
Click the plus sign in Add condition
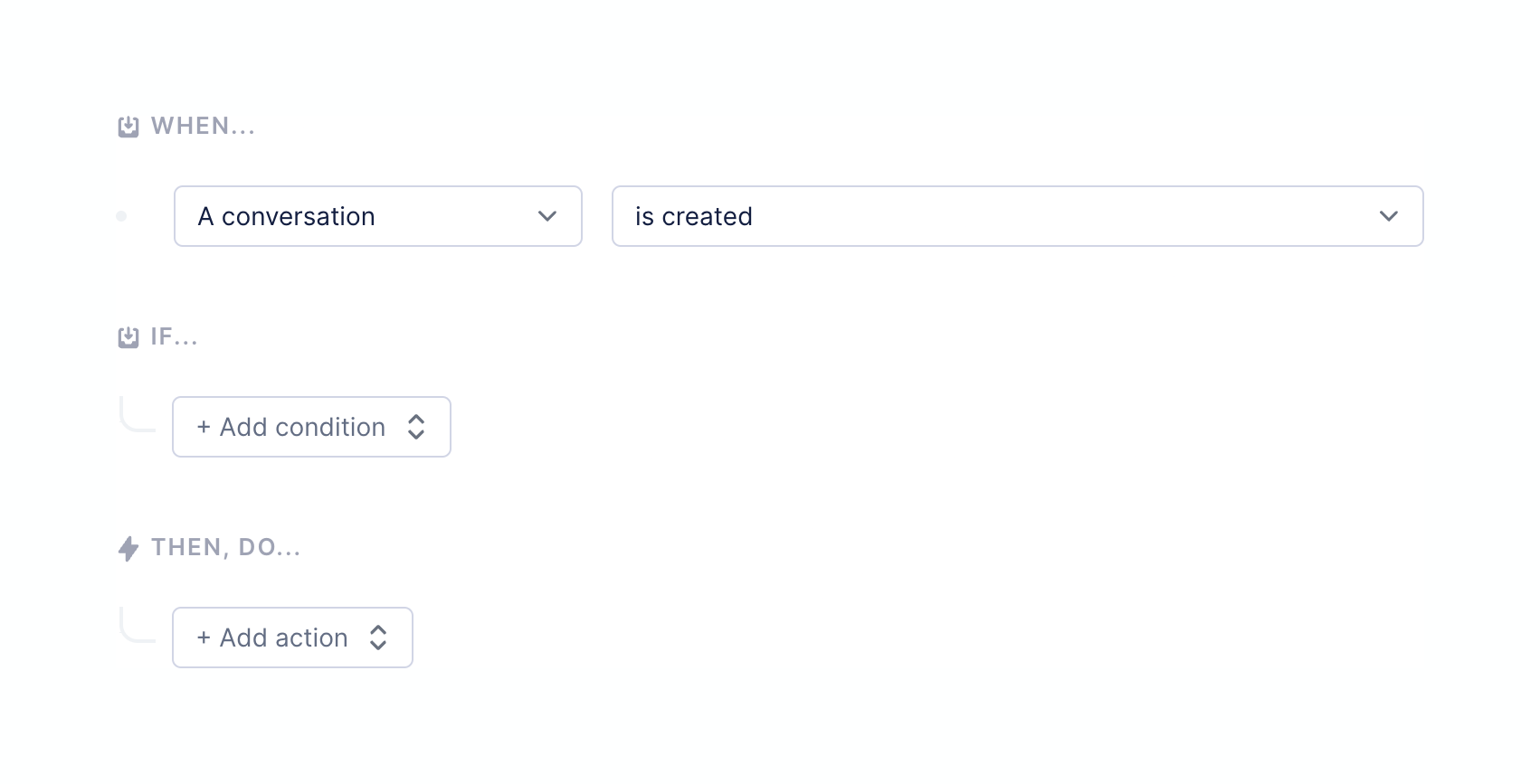204,427
